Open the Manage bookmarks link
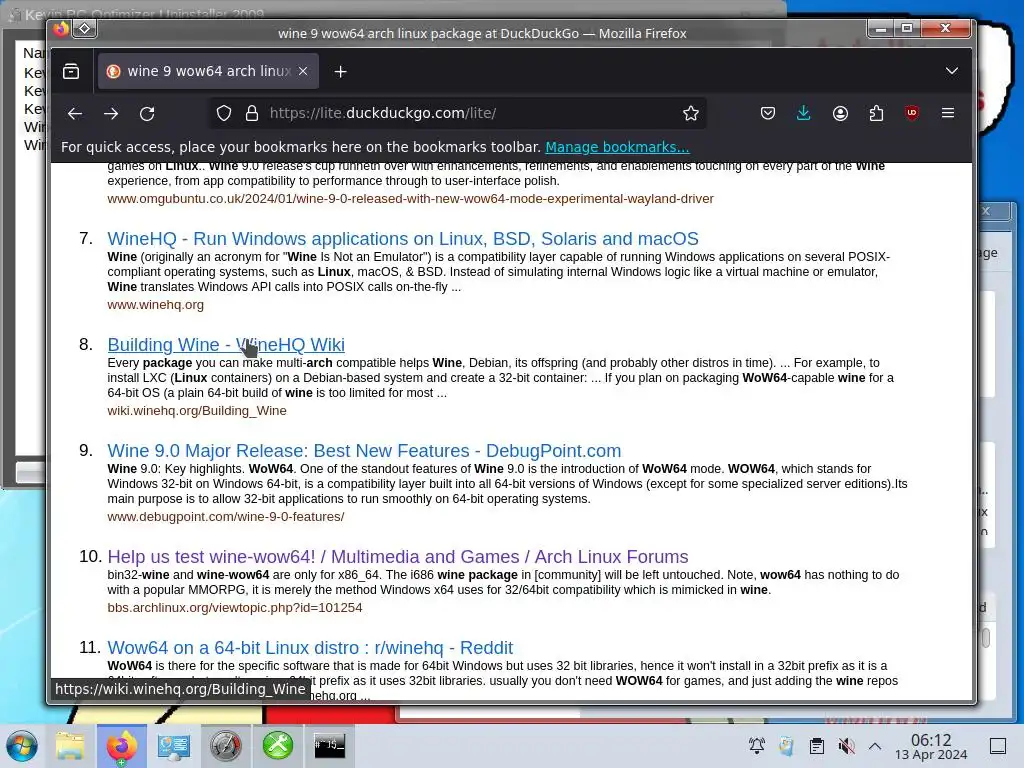 click(x=617, y=147)
